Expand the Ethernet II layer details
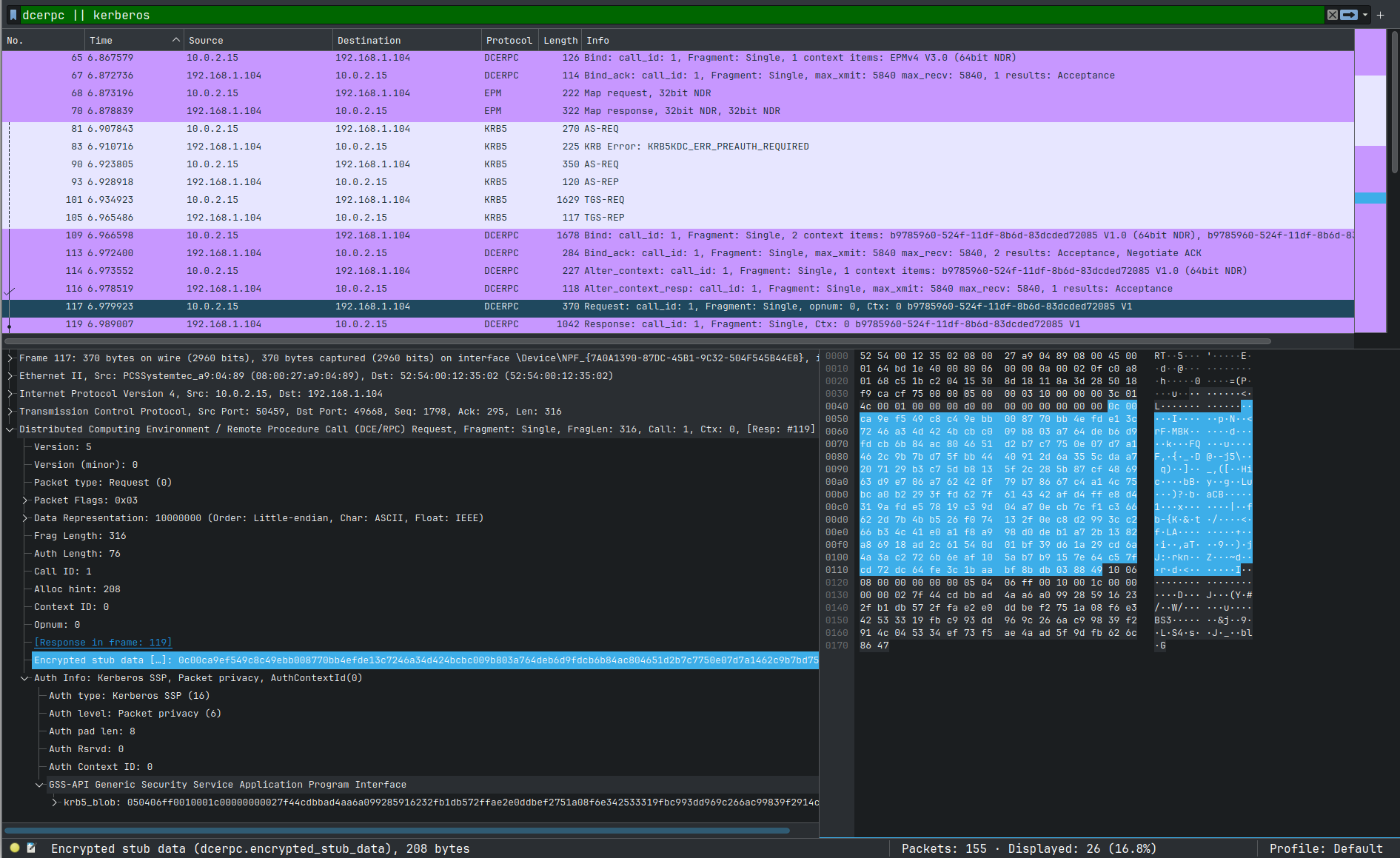This screenshot has height=858, width=1400. [10, 375]
